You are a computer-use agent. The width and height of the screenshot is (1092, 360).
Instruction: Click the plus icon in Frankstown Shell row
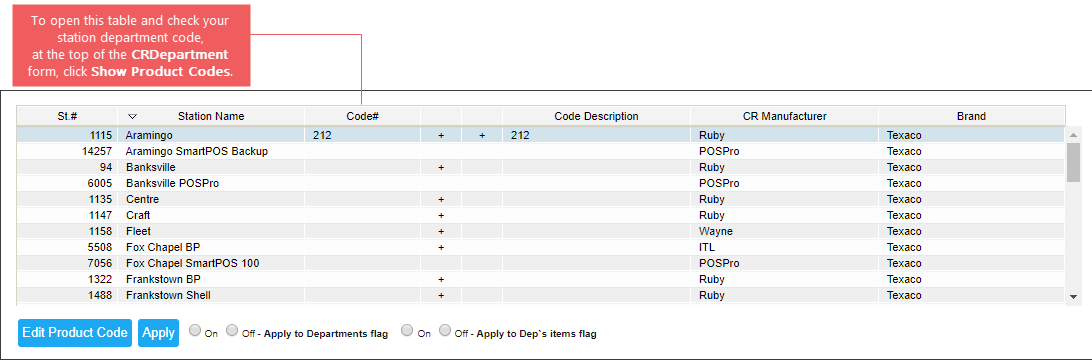(x=441, y=295)
